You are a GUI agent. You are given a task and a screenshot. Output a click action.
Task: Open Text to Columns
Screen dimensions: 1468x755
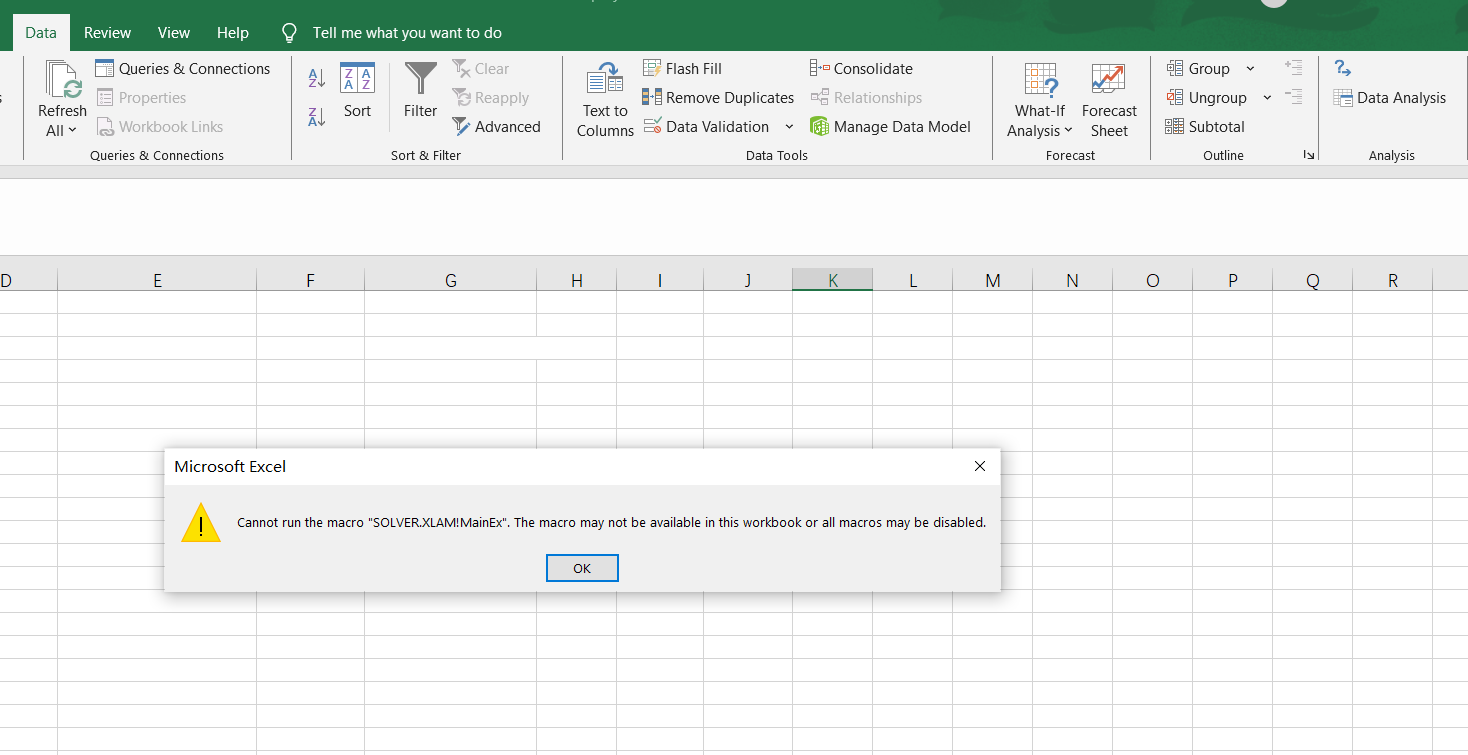coord(604,95)
